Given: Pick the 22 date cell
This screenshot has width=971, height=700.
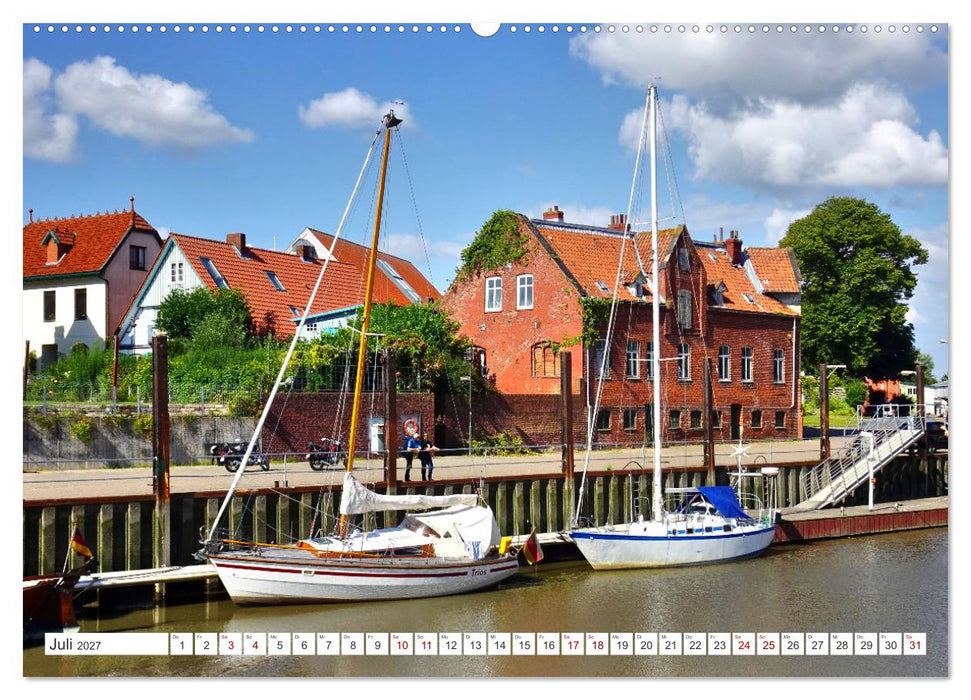Looking at the screenshot, I should pos(695,644).
